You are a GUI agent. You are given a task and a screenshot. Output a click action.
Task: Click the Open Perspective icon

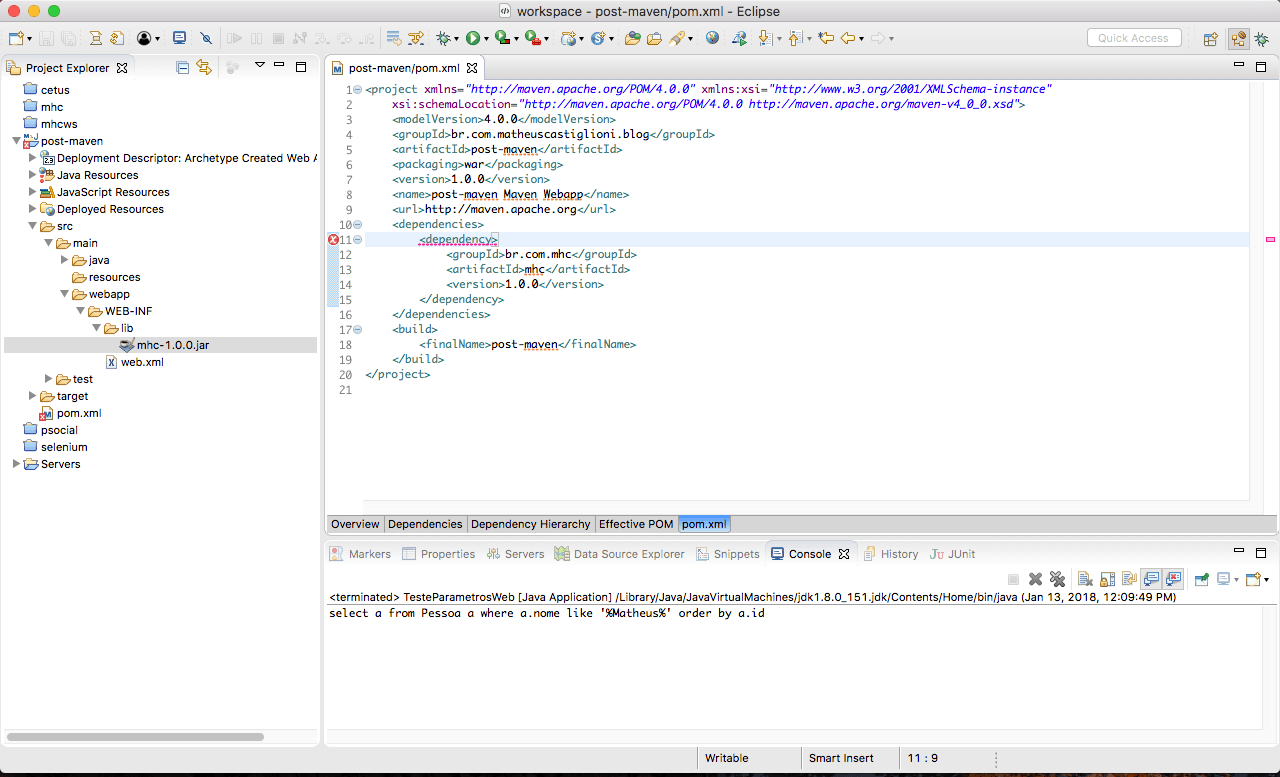[1211, 38]
